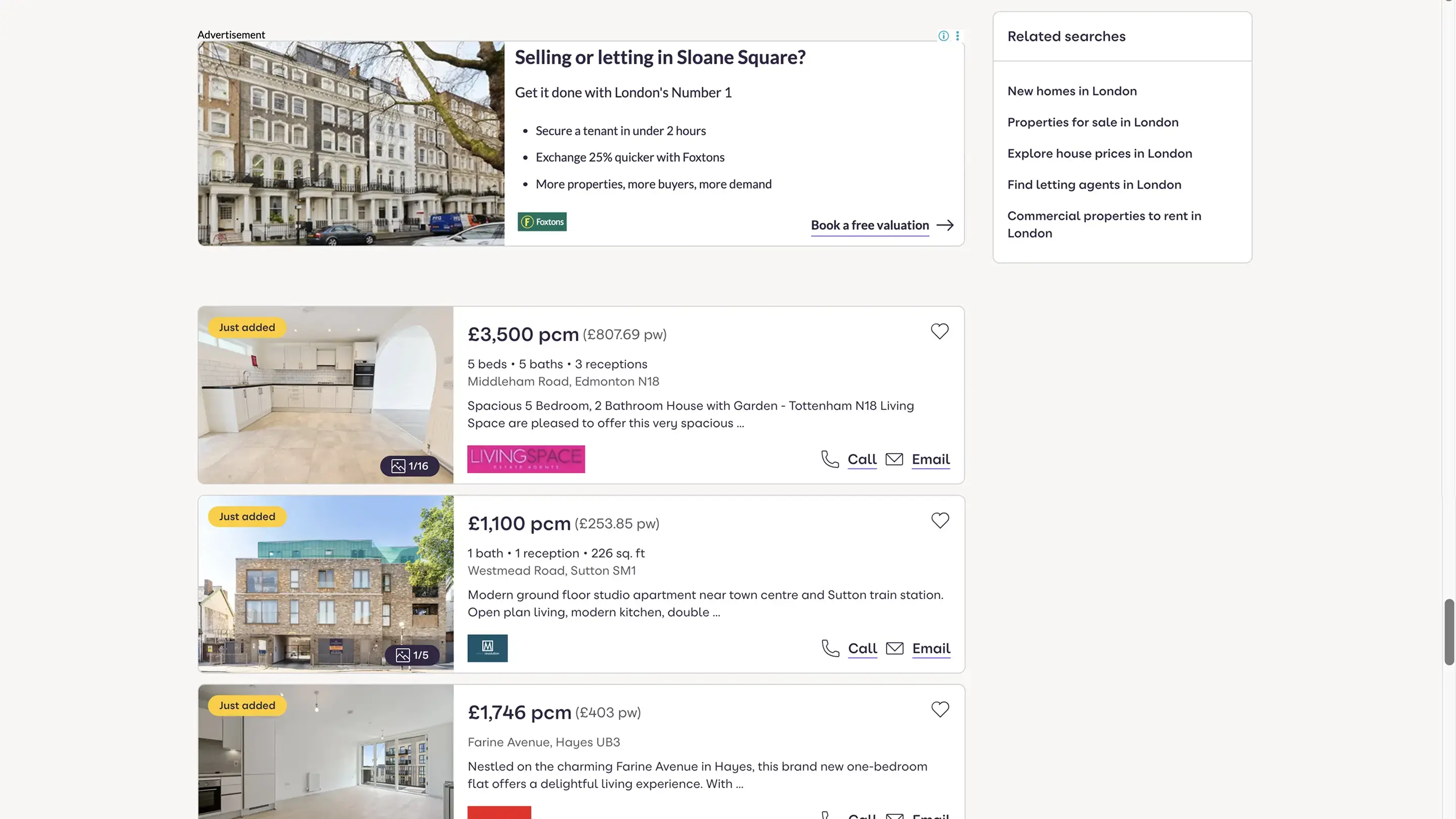Click the envelope icon on Westmead Road listing
1456x819 pixels.
(895, 648)
